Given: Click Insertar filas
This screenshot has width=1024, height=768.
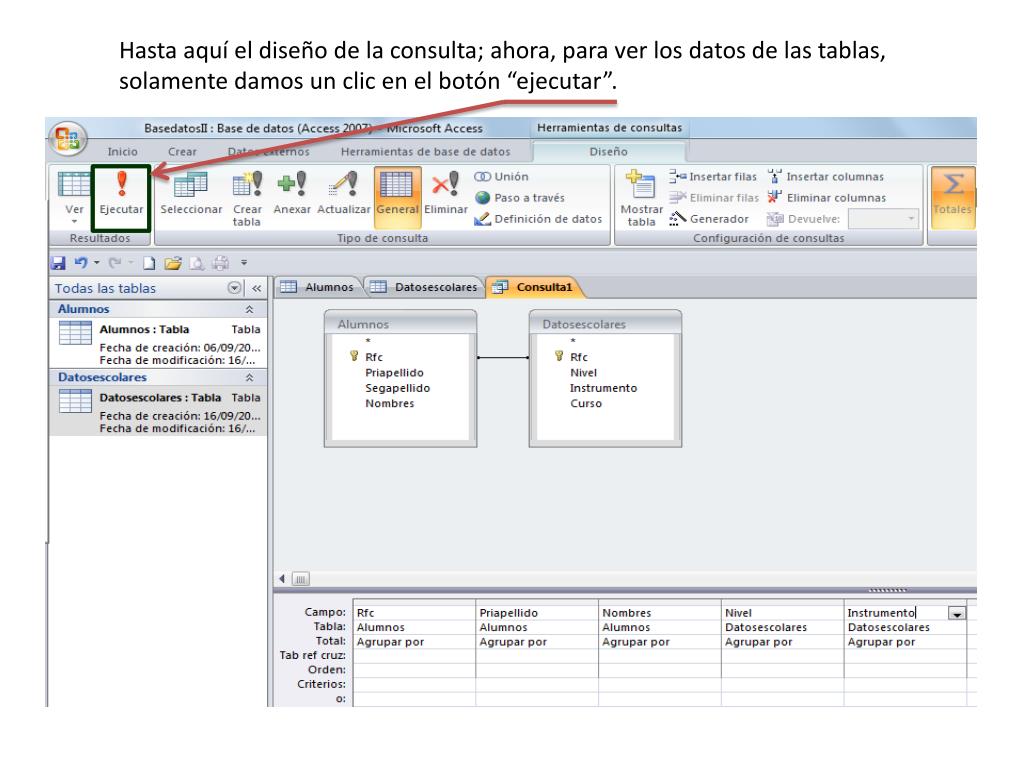Looking at the screenshot, I should pos(712,177).
